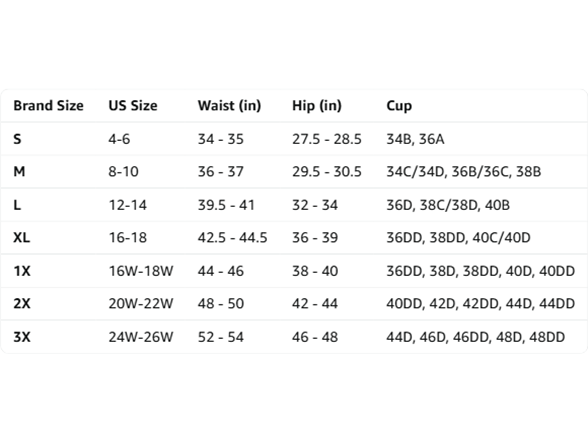
Task: Click the 3X brand size label
Action: pyautogui.click(x=22, y=337)
